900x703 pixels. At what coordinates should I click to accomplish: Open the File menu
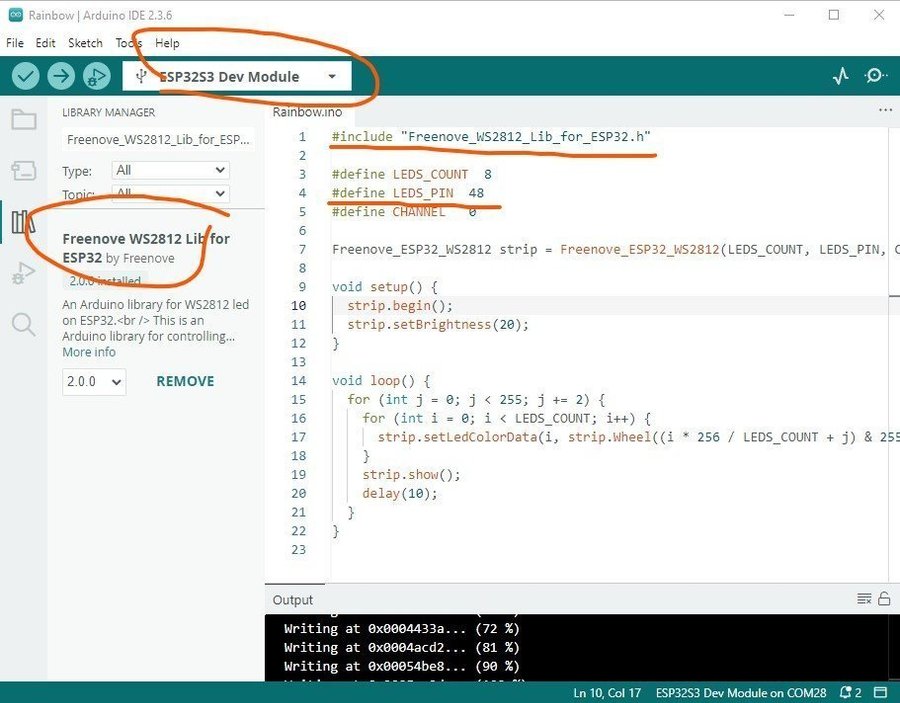(14, 43)
